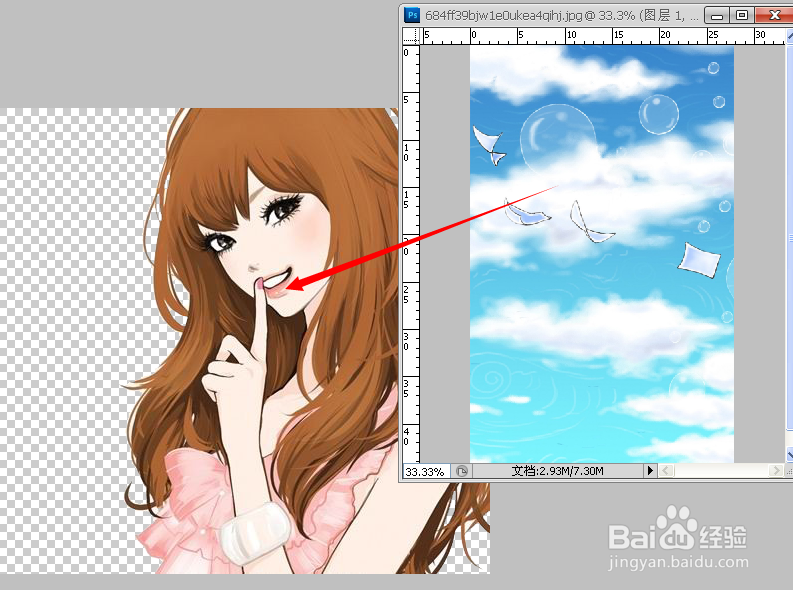
Task: Click the horizontal scrollbar right arrow
Action: [776, 471]
